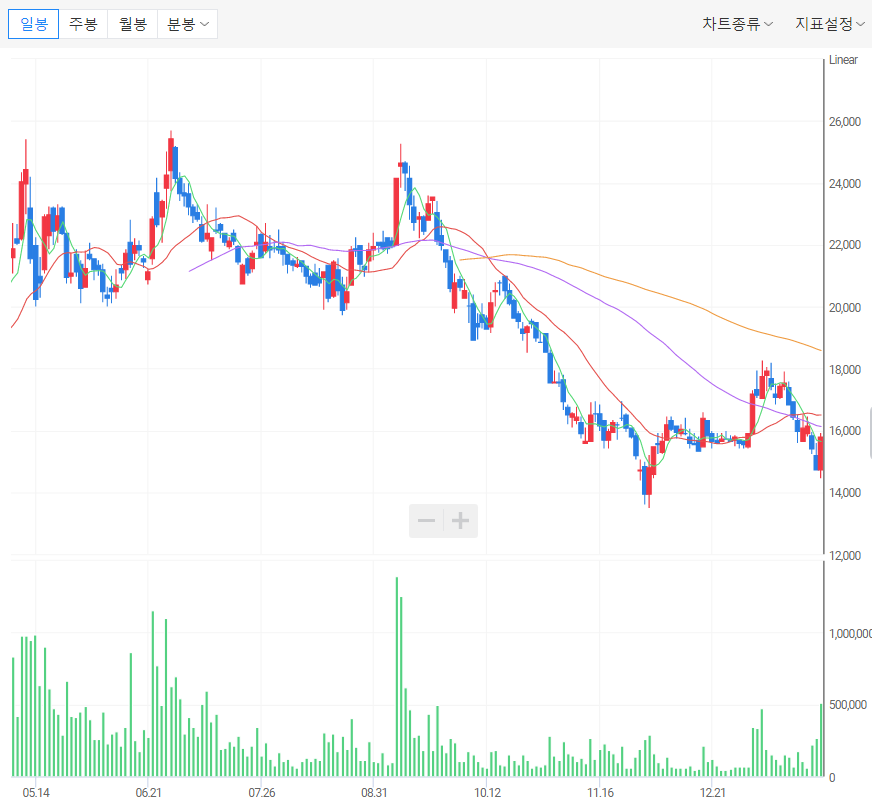Viewport: 872px width, 805px height.
Task: Click the 07.26 date label
Action: point(261,793)
